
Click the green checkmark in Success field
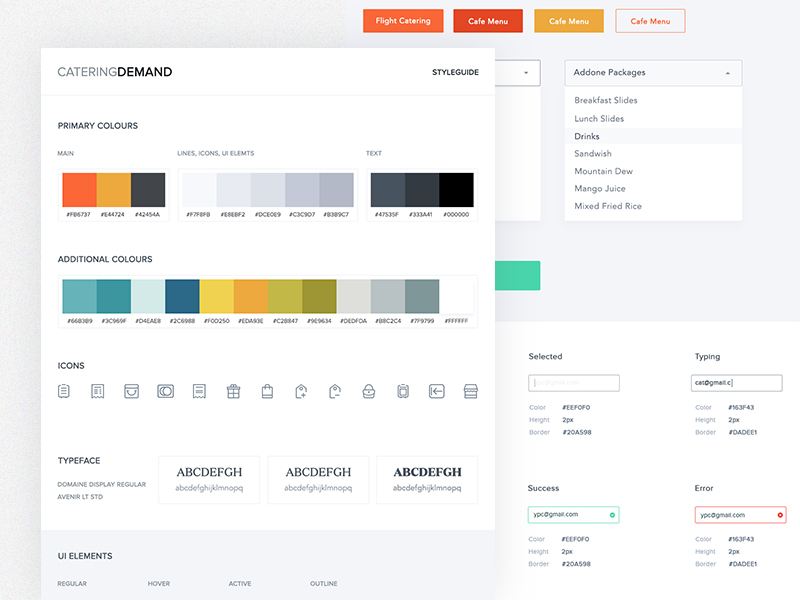point(612,515)
